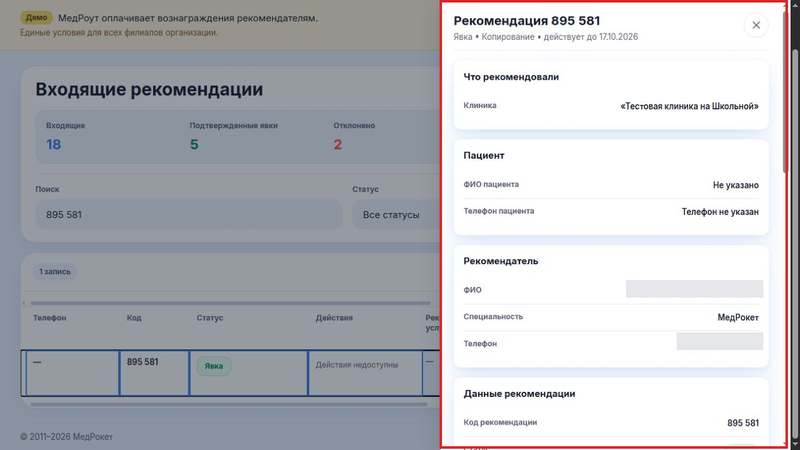The width and height of the screenshot is (800, 450).
Task: Close the Рекомендация 895 581 panel
Action: tap(756, 25)
